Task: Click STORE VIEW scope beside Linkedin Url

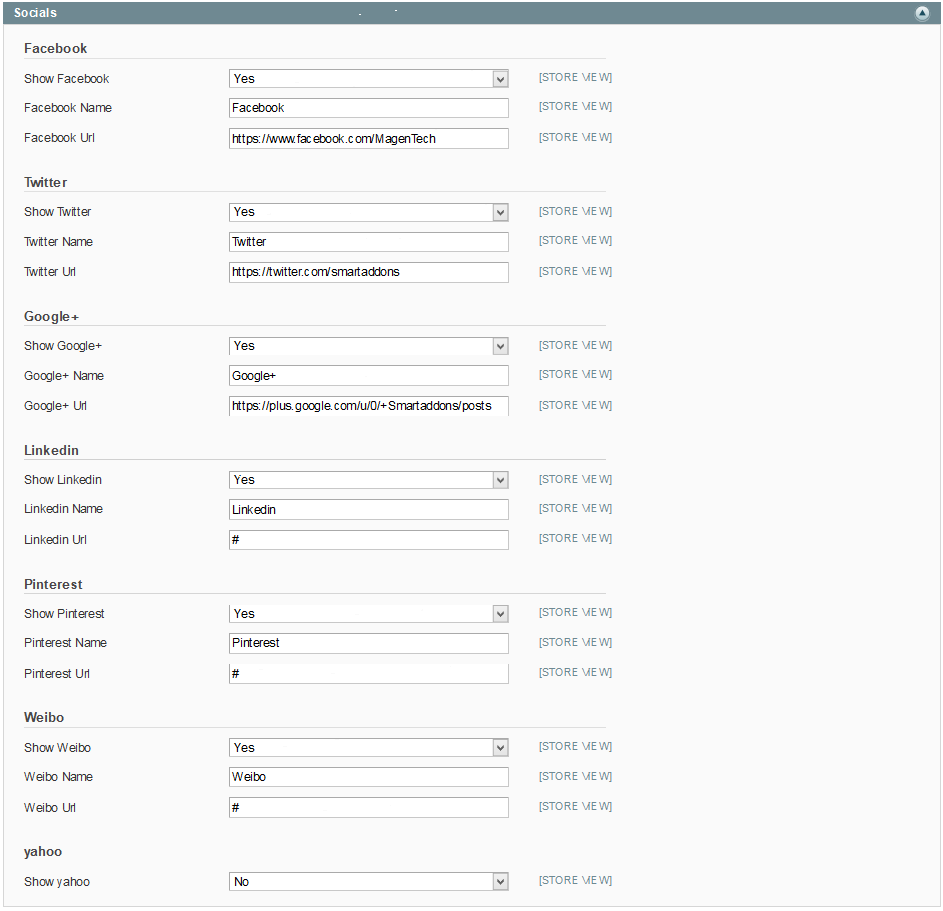Action: [576, 539]
